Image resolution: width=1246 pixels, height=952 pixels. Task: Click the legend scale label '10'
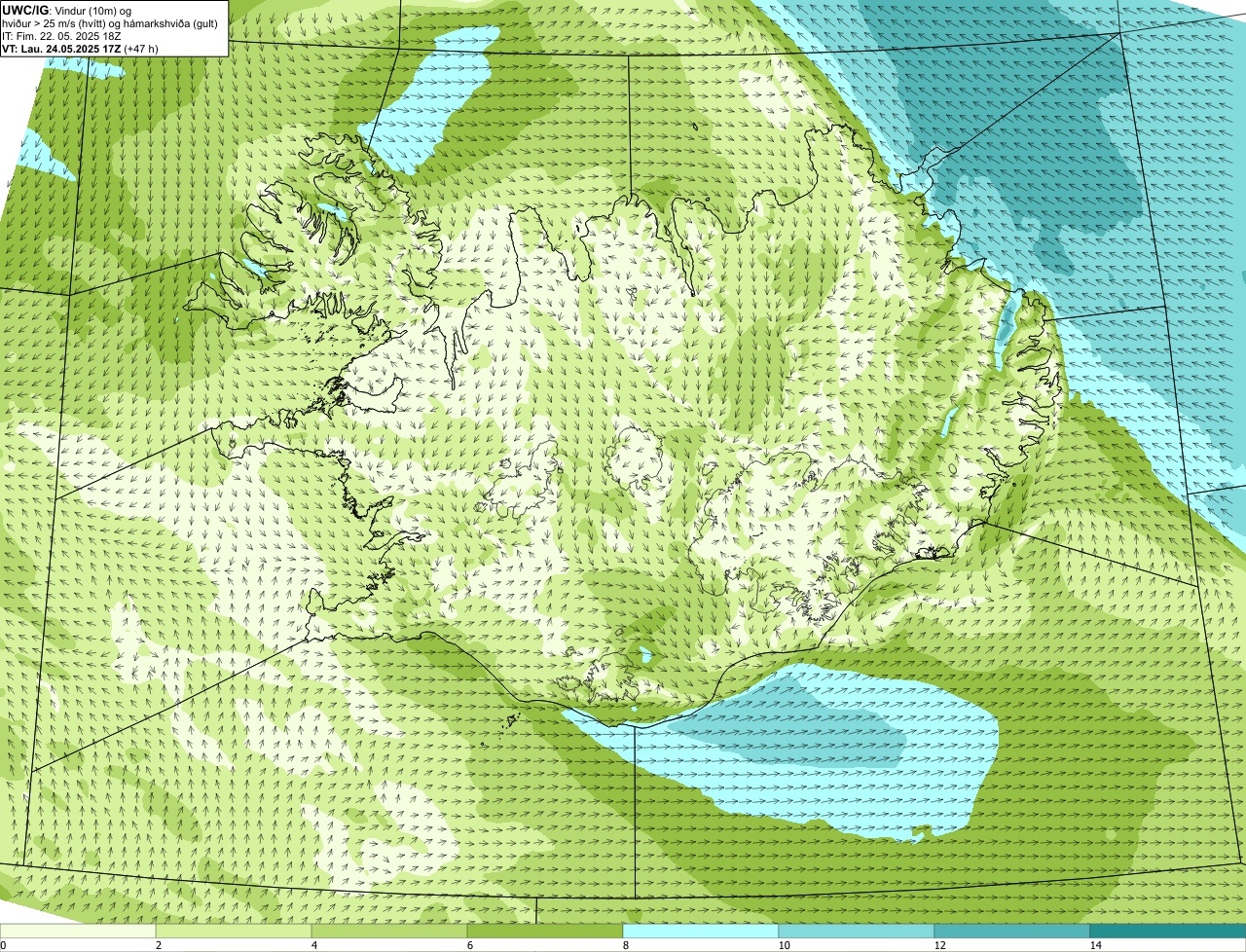[x=784, y=945]
